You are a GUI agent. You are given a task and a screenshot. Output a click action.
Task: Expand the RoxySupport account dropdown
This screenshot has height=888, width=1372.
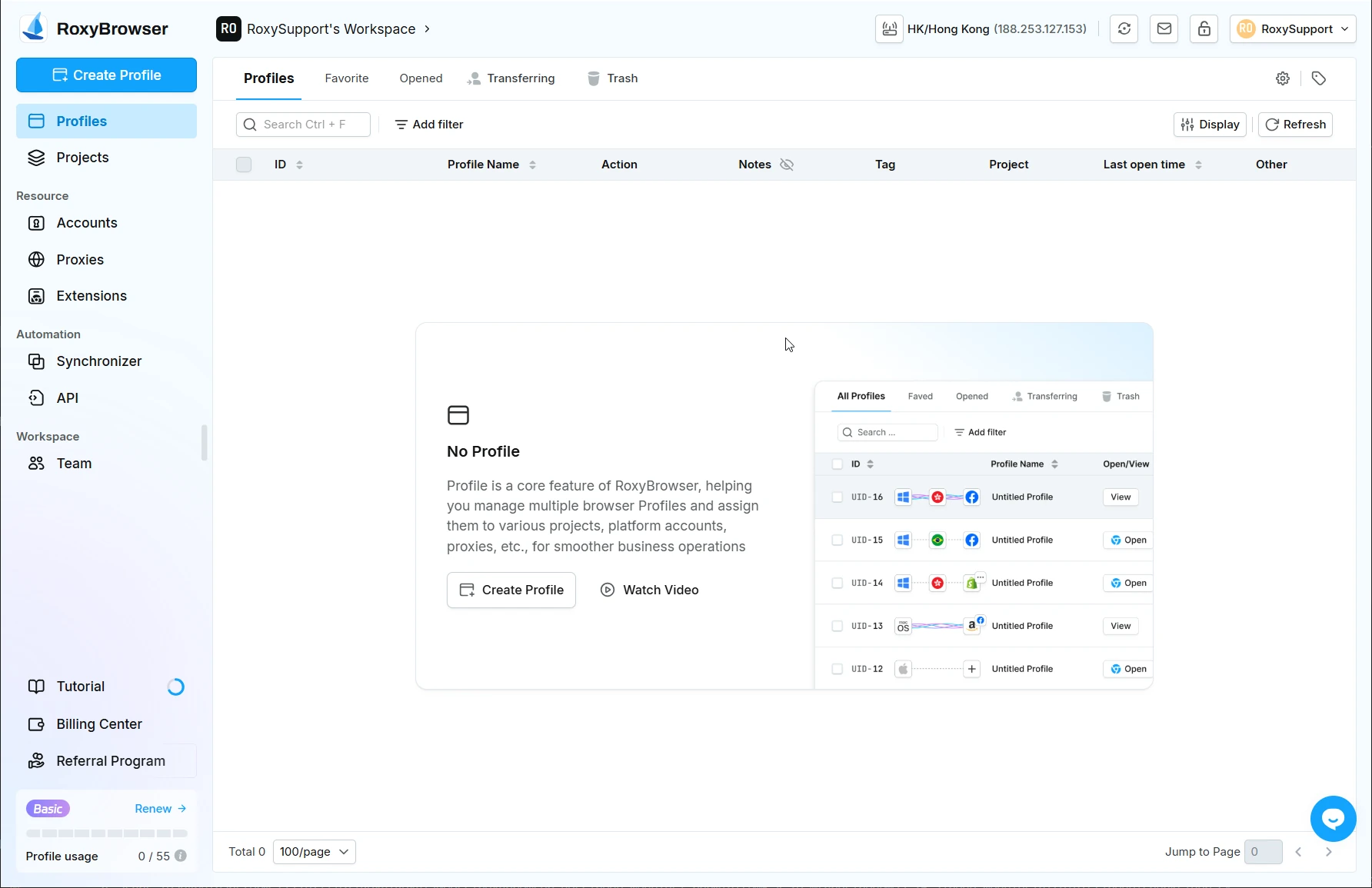coord(1292,29)
